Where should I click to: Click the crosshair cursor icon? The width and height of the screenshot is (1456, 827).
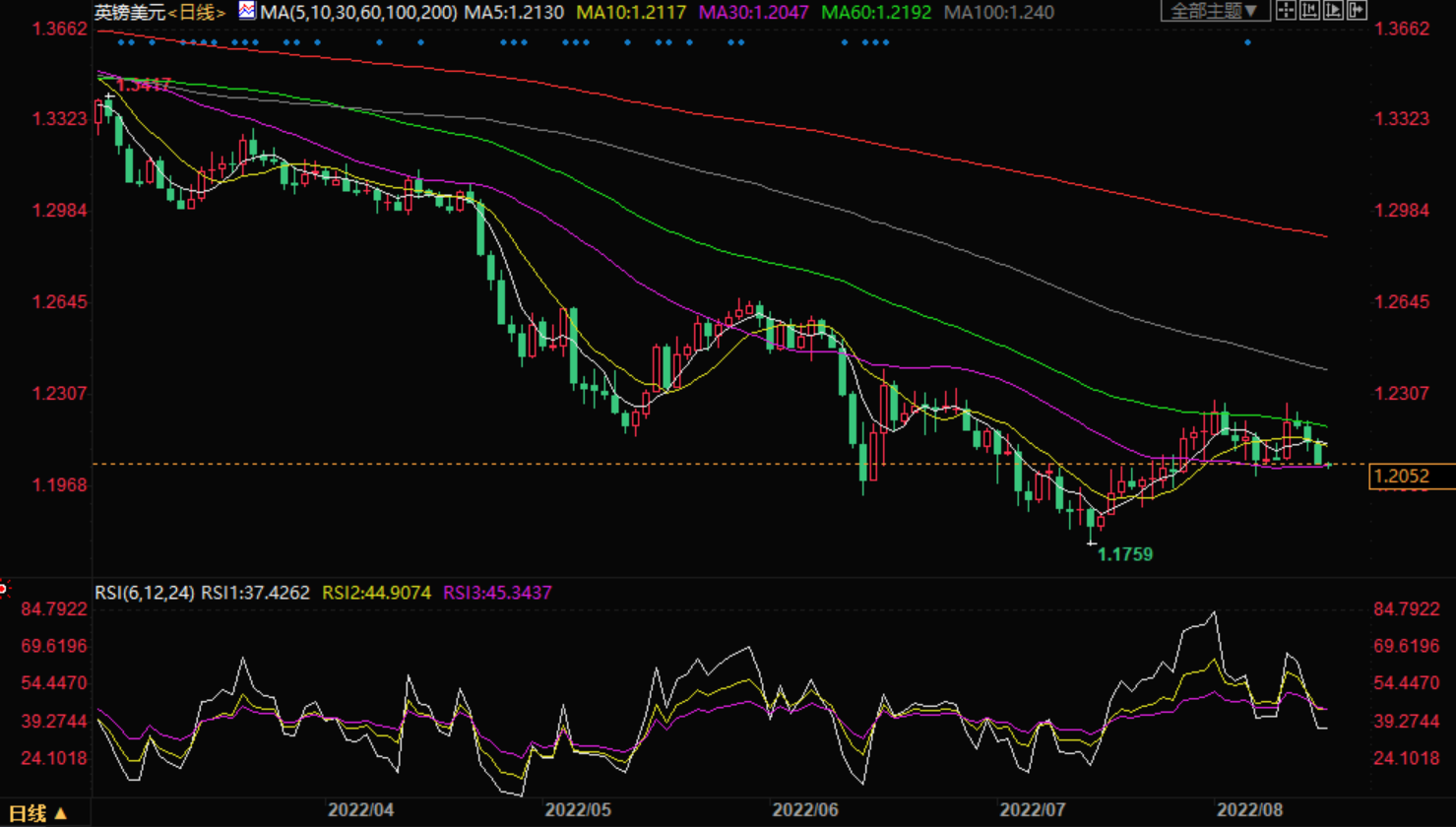(x=1286, y=11)
